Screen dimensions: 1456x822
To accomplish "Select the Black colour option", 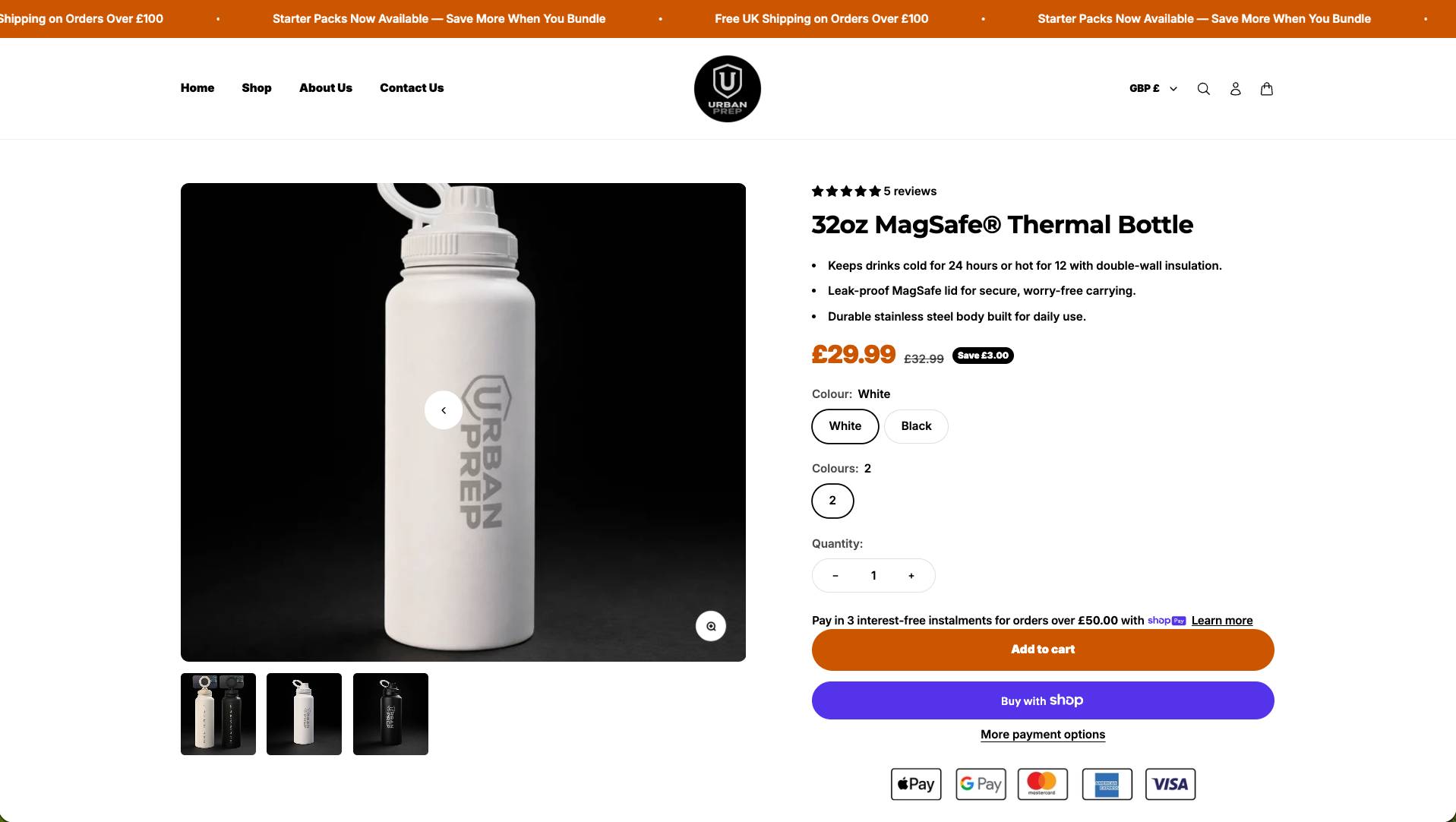I will (916, 426).
